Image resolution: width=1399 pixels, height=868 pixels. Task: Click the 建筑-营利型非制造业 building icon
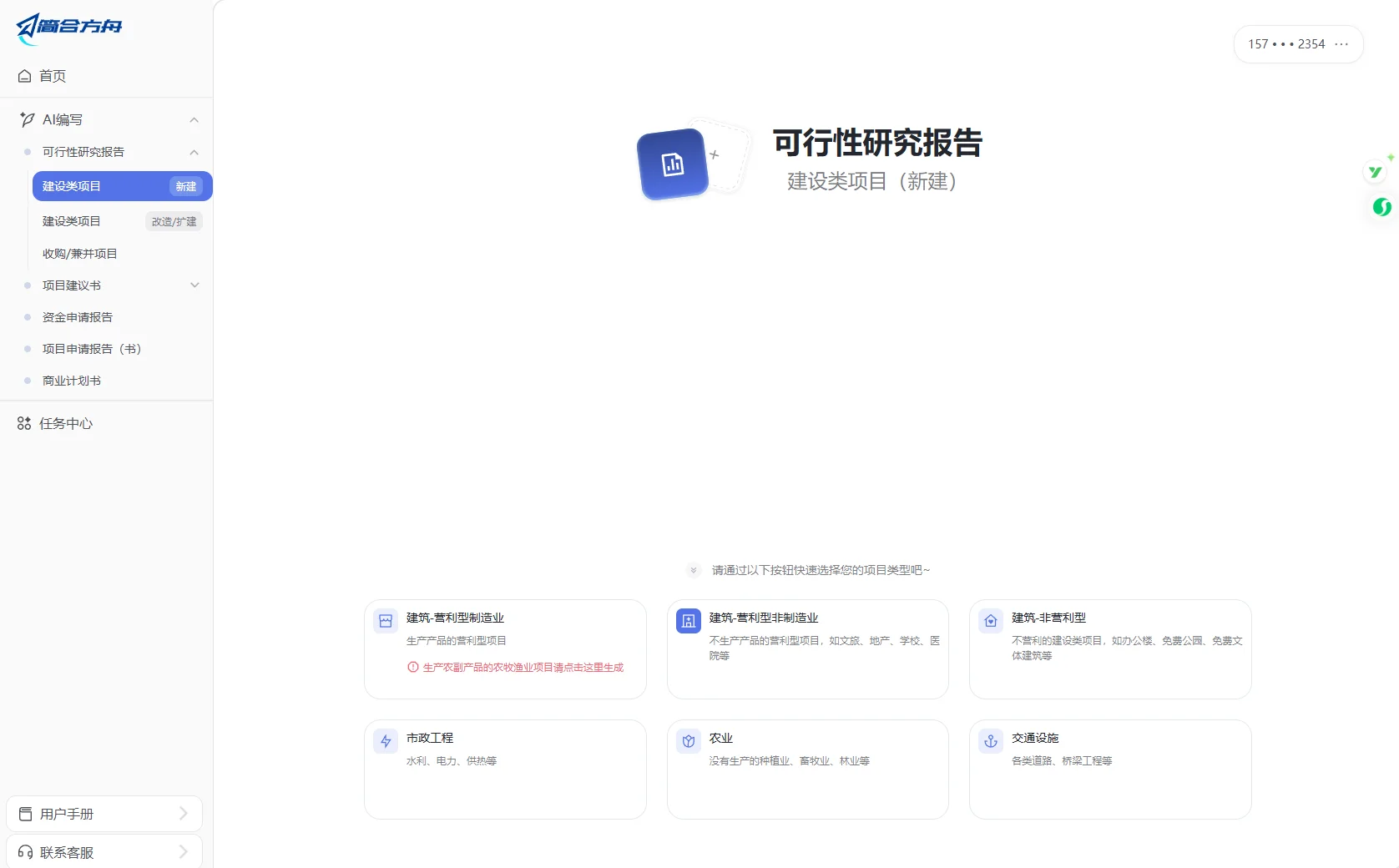(688, 621)
